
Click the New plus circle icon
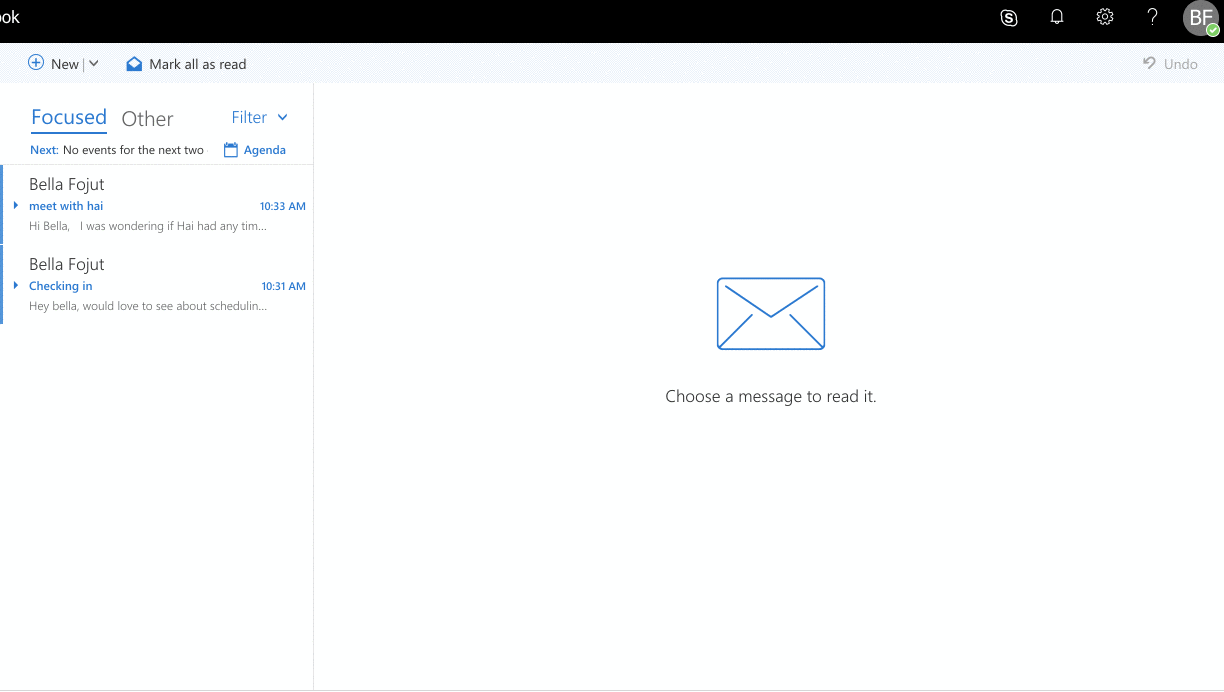click(36, 63)
